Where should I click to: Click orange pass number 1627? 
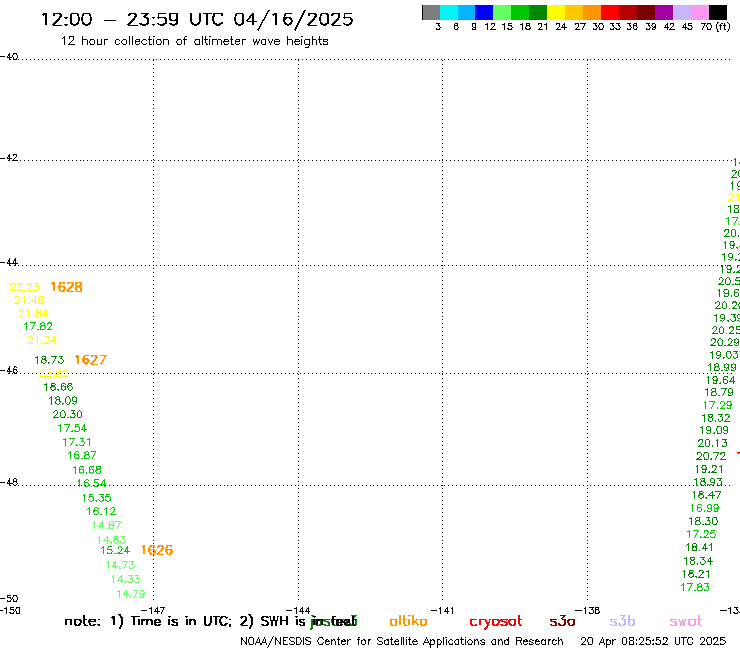[x=91, y=360]
